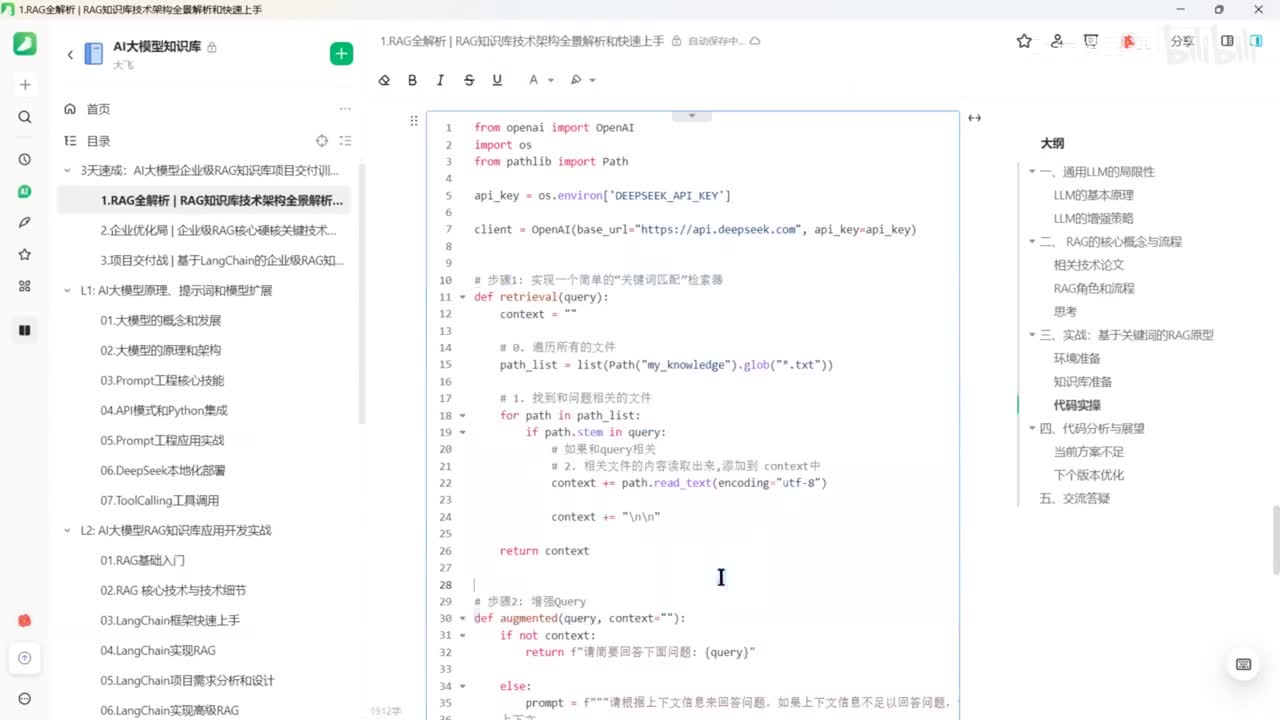Click the bottom-most circle icon in left rail
This screenshot has height=720, width=1280.
click(x=25, y=699)
